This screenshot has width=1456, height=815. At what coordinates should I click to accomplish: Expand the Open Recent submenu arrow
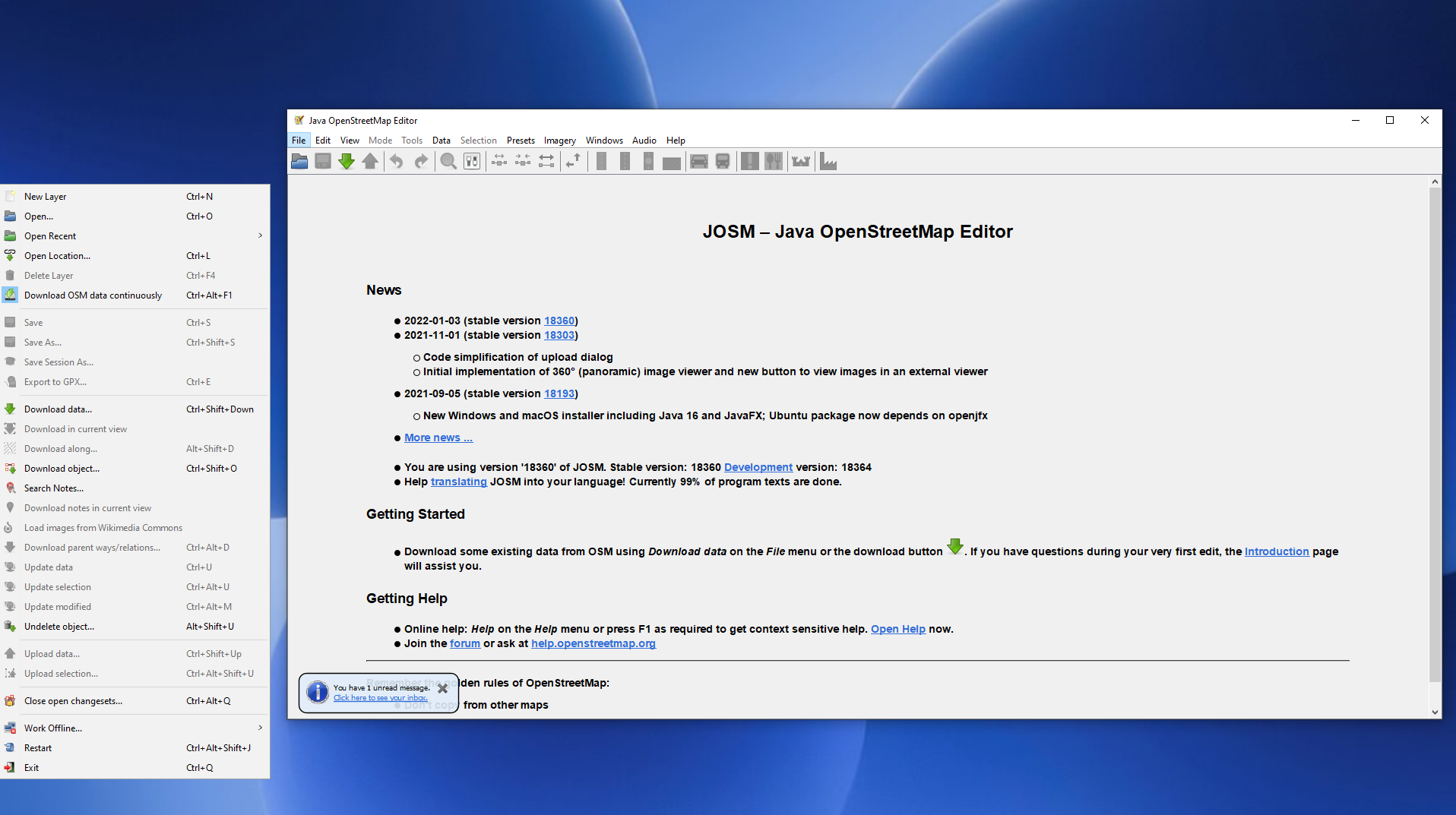click(x=260, y=235)
